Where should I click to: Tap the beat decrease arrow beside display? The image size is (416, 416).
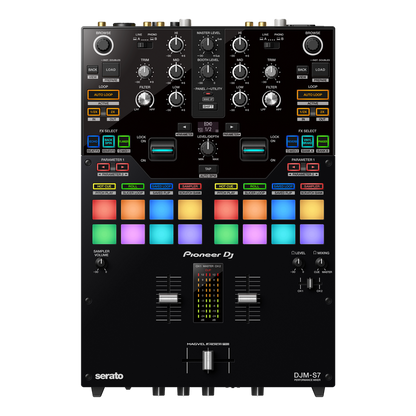click(184, 127)
